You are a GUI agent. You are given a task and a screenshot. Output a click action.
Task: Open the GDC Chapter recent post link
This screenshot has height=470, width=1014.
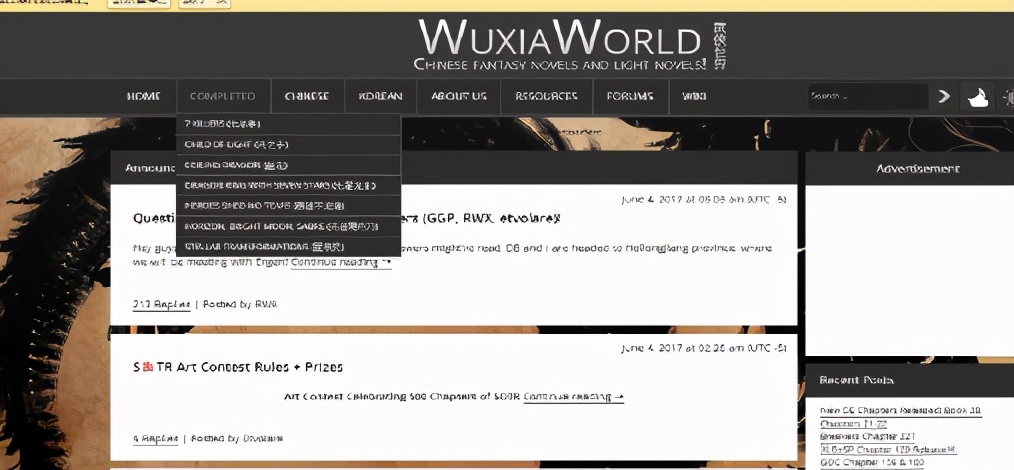pos(871,463)
